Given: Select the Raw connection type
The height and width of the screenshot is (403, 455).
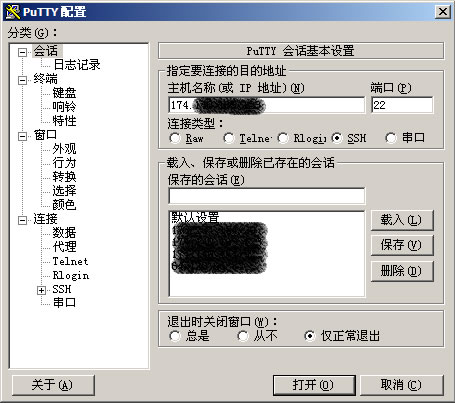Looking at the screenshot, I should coord(175,138).
